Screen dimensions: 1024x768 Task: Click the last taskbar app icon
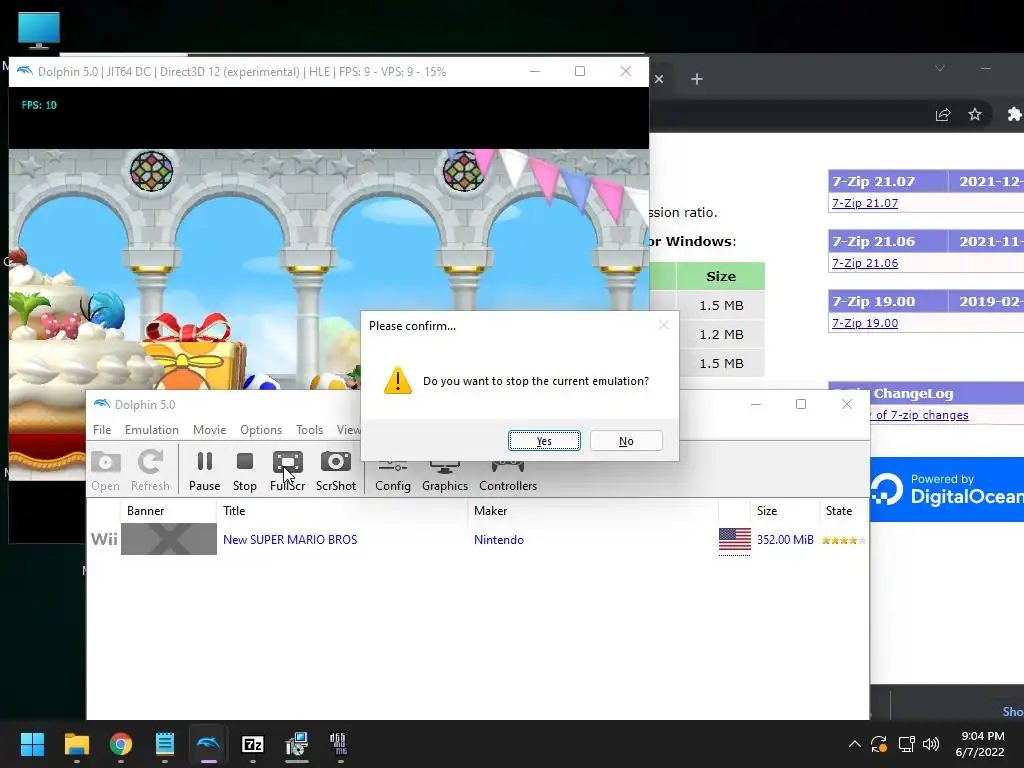click(x=338, y=744)
